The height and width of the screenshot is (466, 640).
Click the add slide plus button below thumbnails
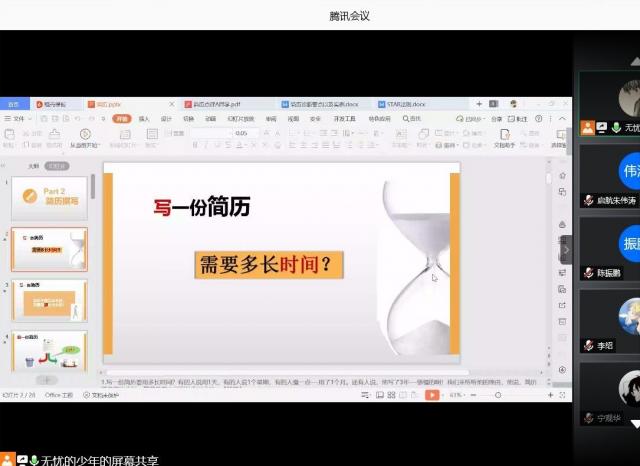click(x=47, y=380)
